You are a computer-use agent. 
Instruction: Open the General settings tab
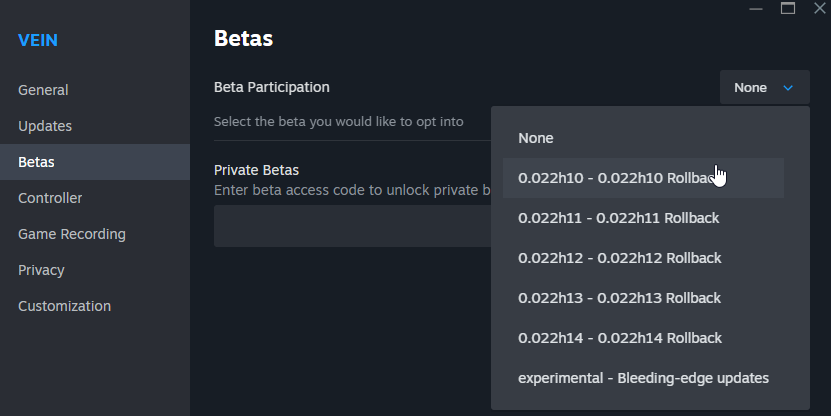[x=43, y=90]
